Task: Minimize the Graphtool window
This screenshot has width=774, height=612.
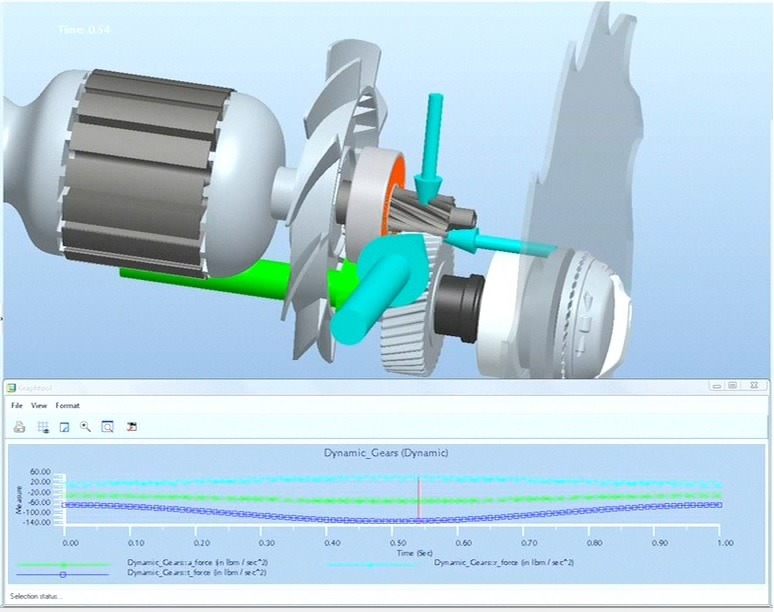Action: pyautogui.click(x=715, y=385)
